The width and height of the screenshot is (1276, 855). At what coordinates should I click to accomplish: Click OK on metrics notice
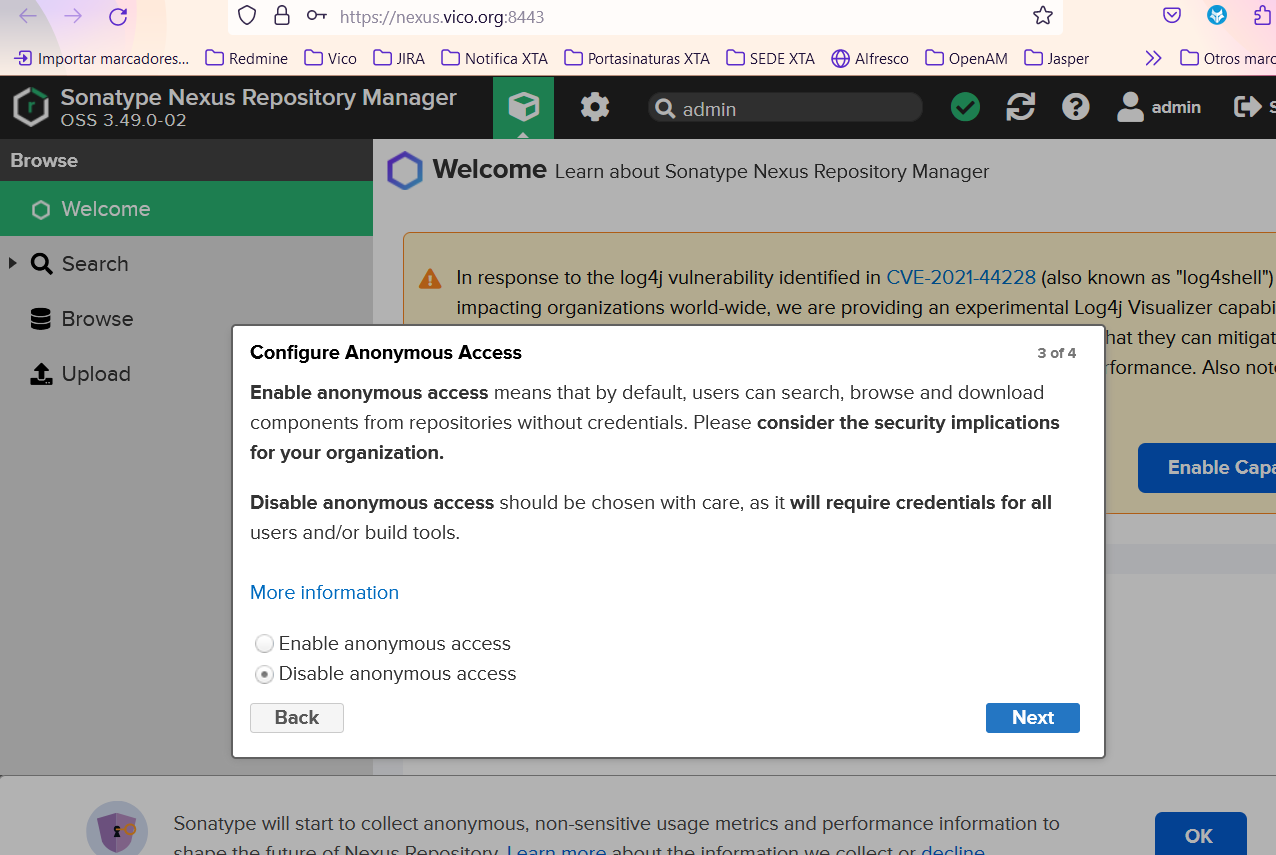click(1200, 836)
